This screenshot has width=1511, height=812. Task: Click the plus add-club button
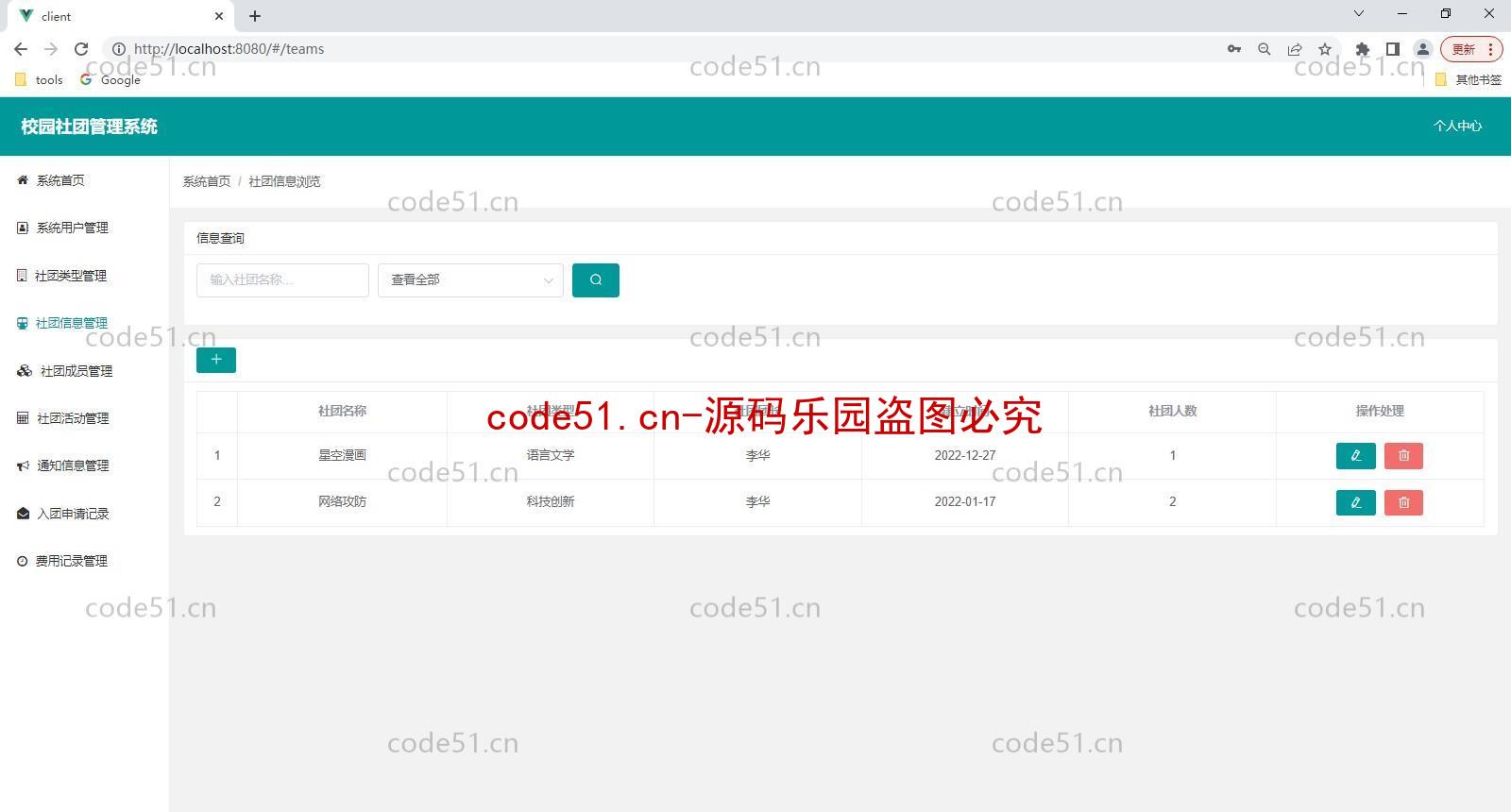216,360
